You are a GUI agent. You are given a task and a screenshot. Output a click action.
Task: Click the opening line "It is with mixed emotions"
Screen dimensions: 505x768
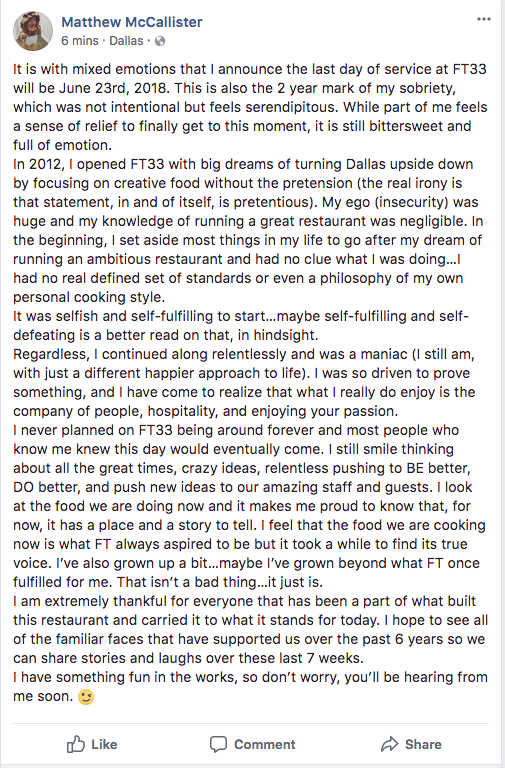click(x=250, y=69)
